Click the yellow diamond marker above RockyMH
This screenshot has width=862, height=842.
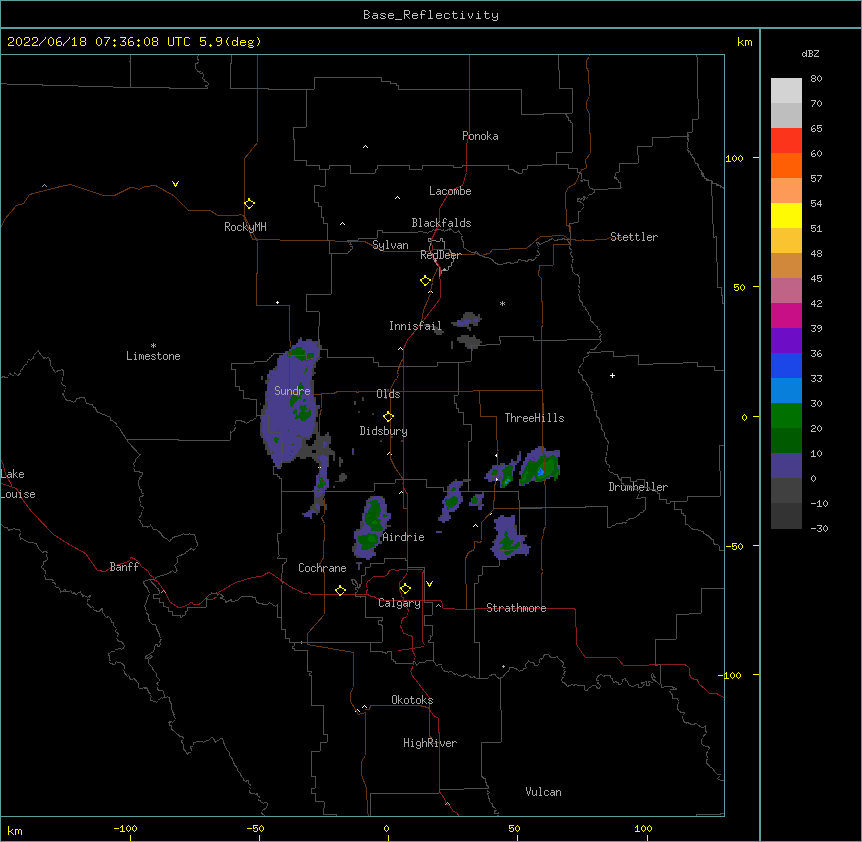pyautogui.click(x=250, y=204)
